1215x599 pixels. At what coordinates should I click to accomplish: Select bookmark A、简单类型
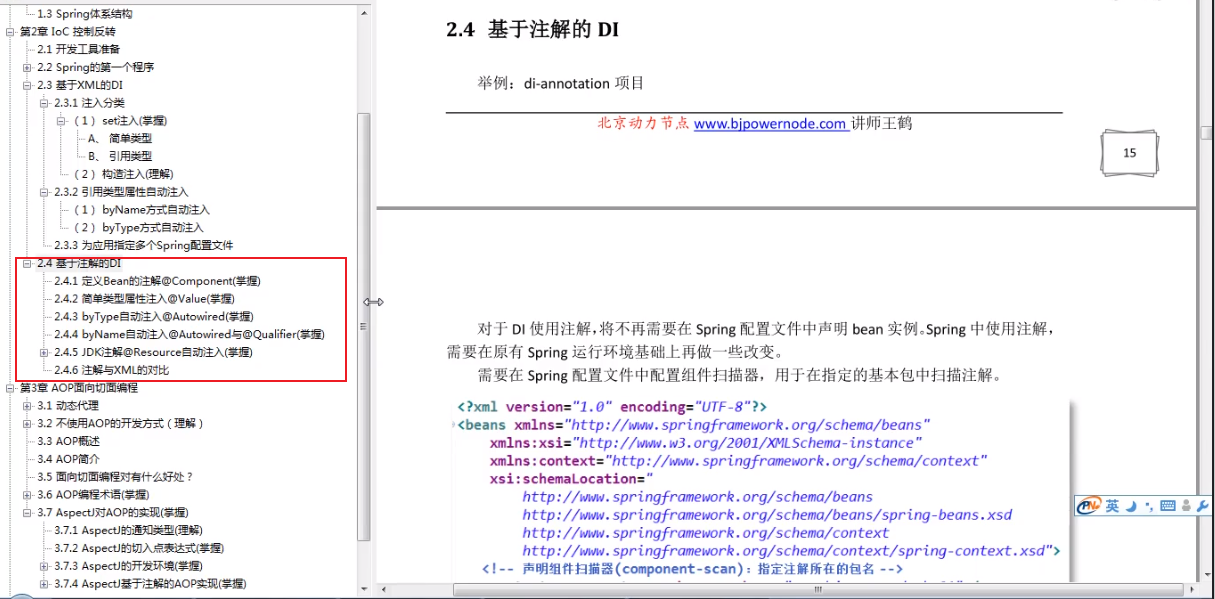point(120,139)
